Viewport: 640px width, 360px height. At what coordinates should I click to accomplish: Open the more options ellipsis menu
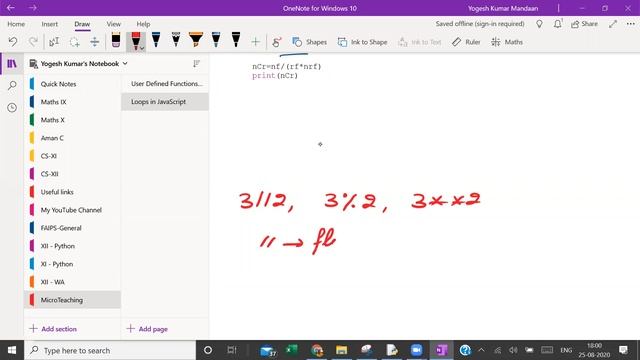click(631, 24)
